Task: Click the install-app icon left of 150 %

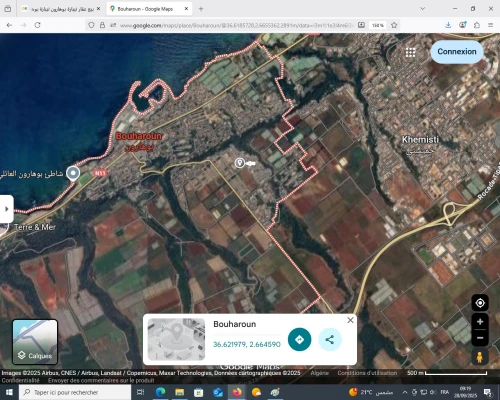Action: pos(361,25)
